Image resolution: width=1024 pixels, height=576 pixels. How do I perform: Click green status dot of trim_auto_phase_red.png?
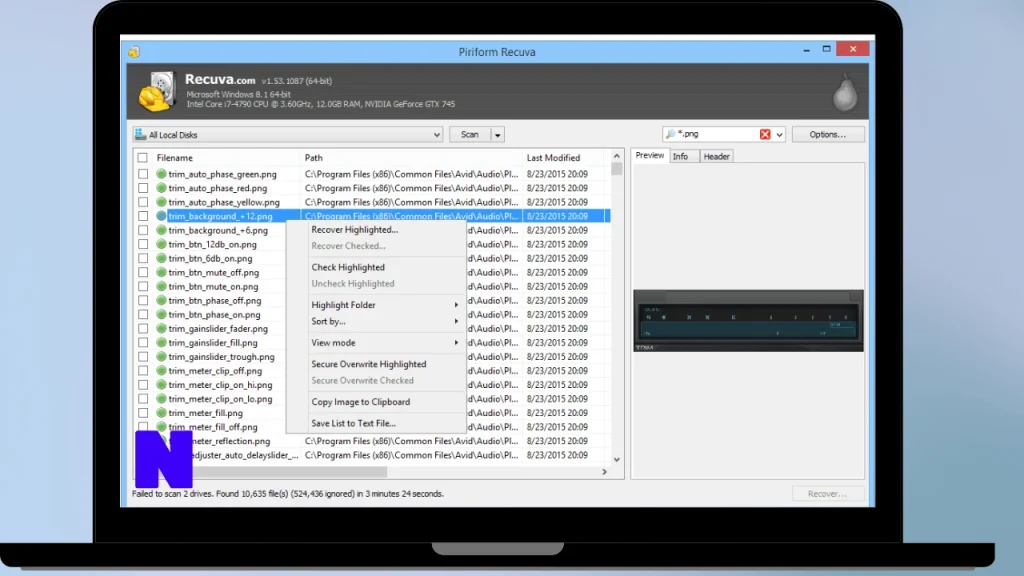tap(161, 188)
